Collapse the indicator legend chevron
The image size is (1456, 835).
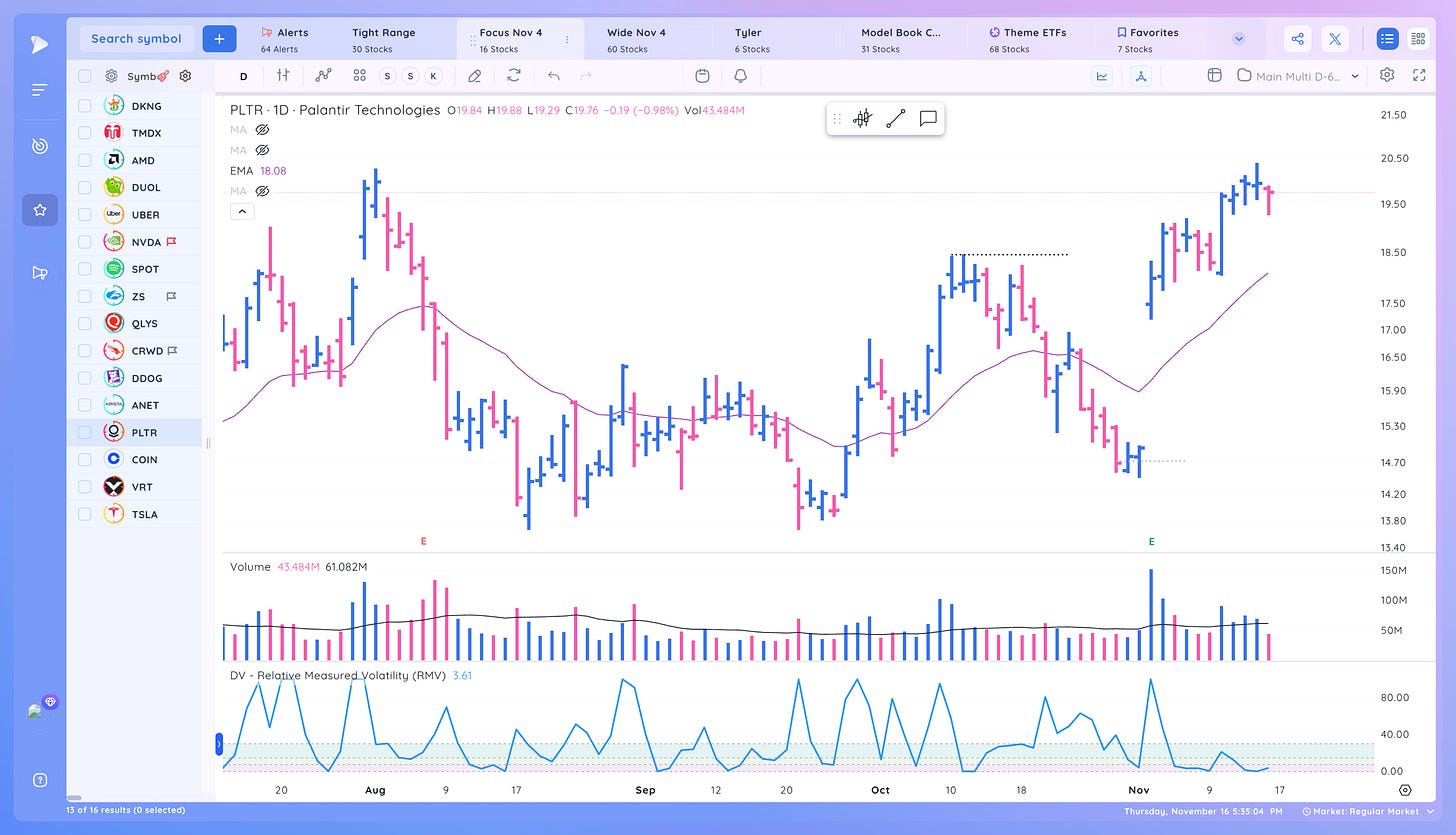point(242,211)
